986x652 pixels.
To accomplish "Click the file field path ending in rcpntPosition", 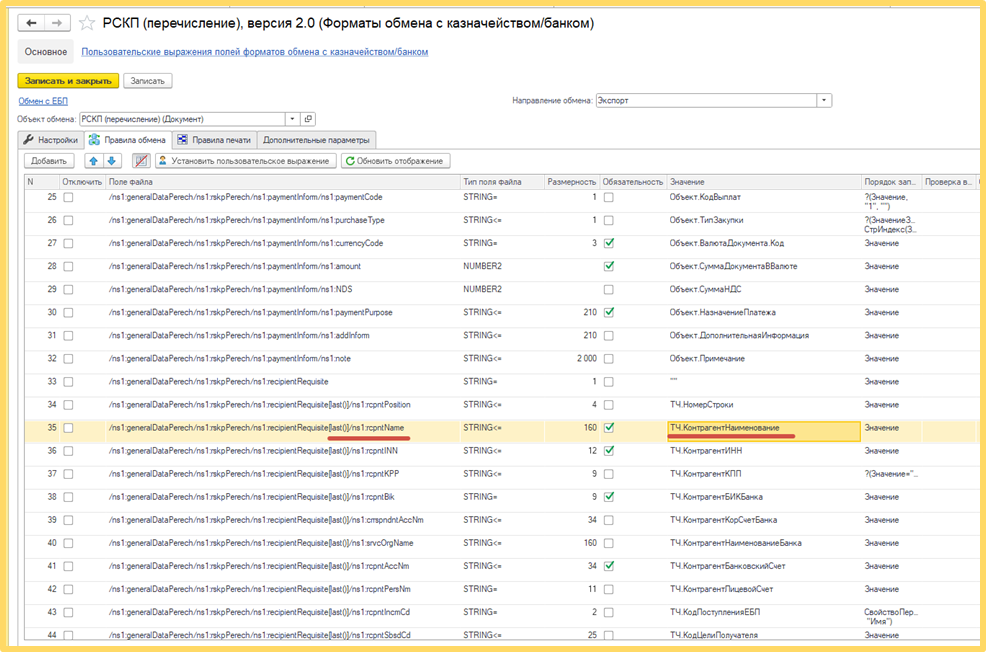I will [x=260, y=405].
